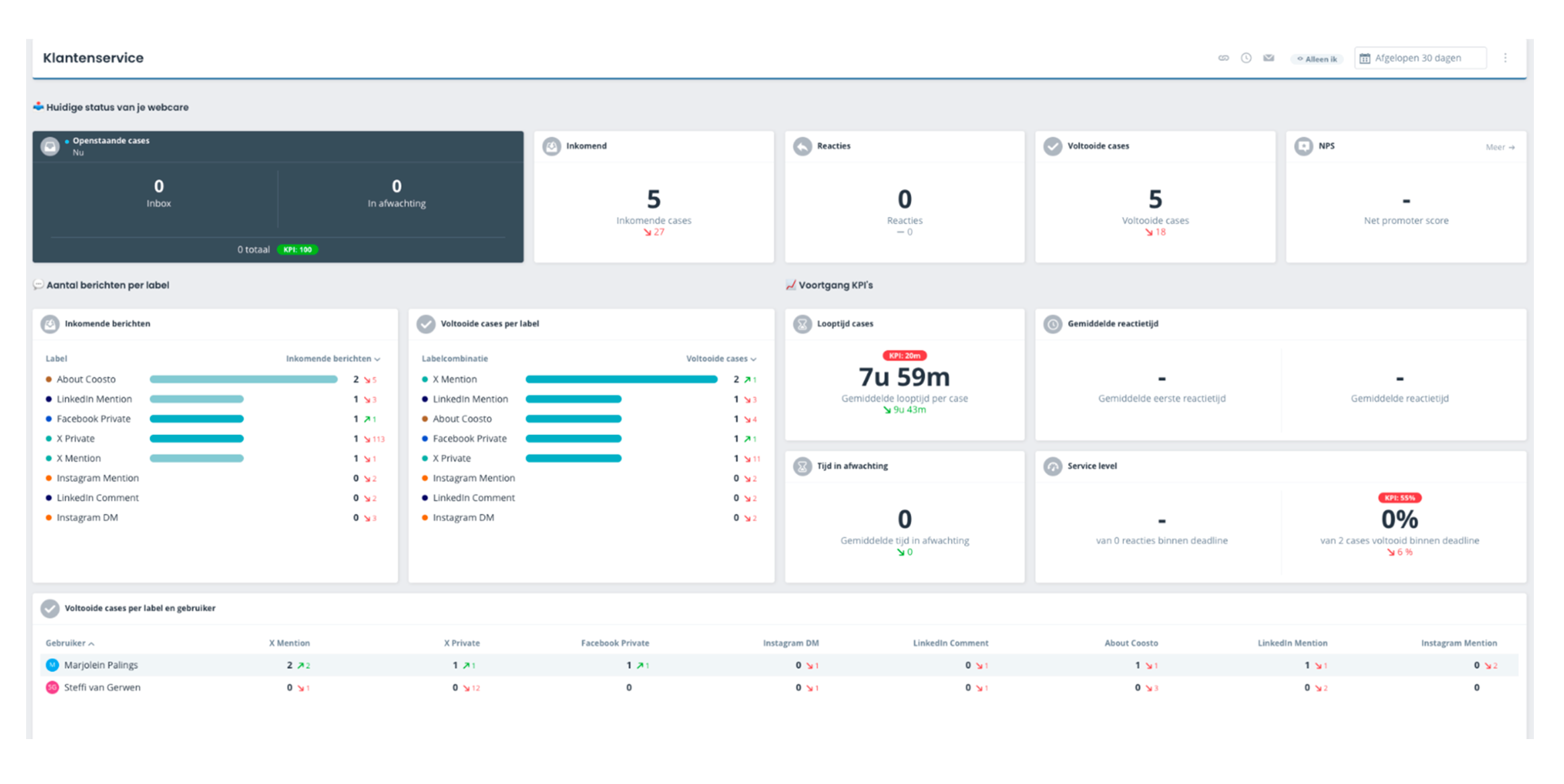Sort the table by Gebruiker column

point(70,643)
